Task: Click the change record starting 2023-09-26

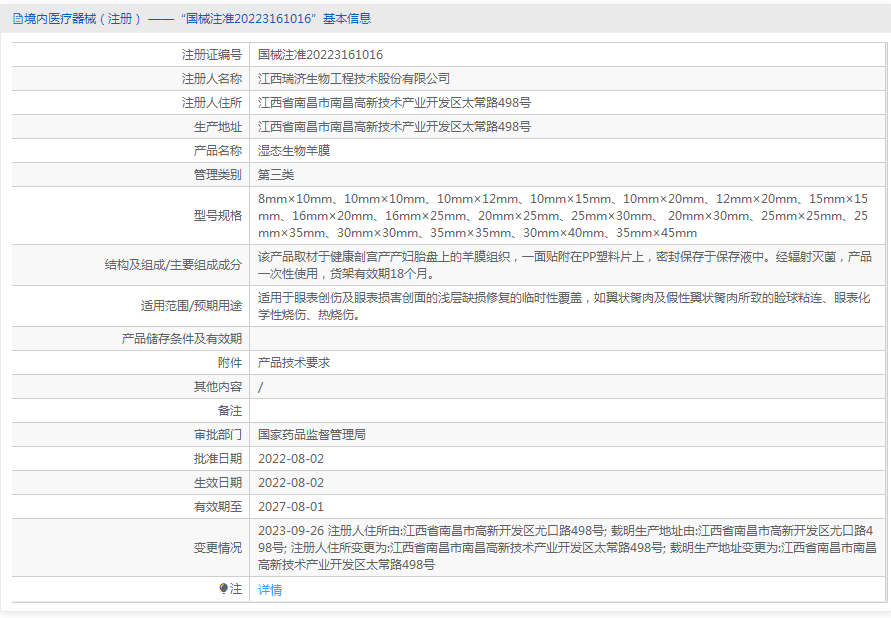Action: pyautogui.click(x=567, y=548)
